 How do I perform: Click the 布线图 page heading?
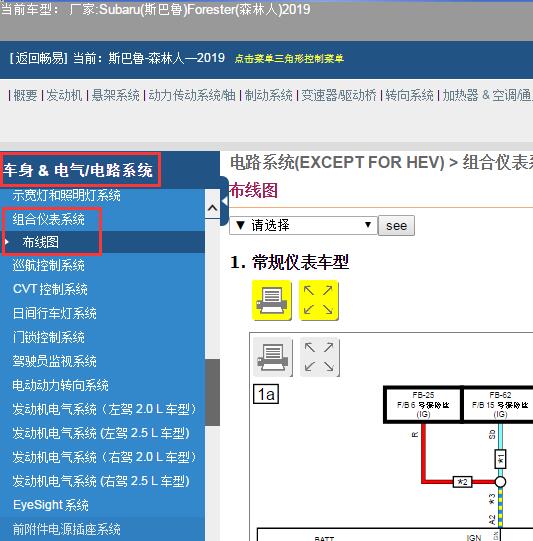point(254,190)
